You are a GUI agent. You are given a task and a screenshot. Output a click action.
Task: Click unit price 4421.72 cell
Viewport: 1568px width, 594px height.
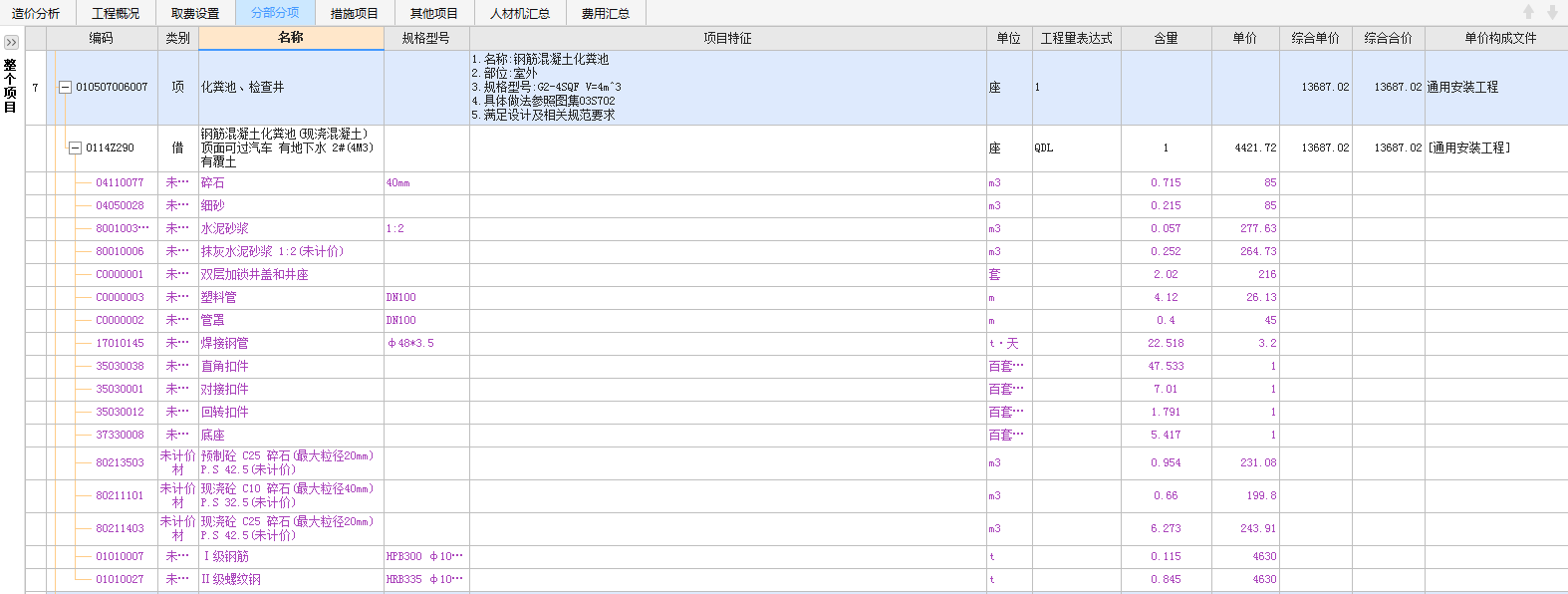pos(1245,148)
